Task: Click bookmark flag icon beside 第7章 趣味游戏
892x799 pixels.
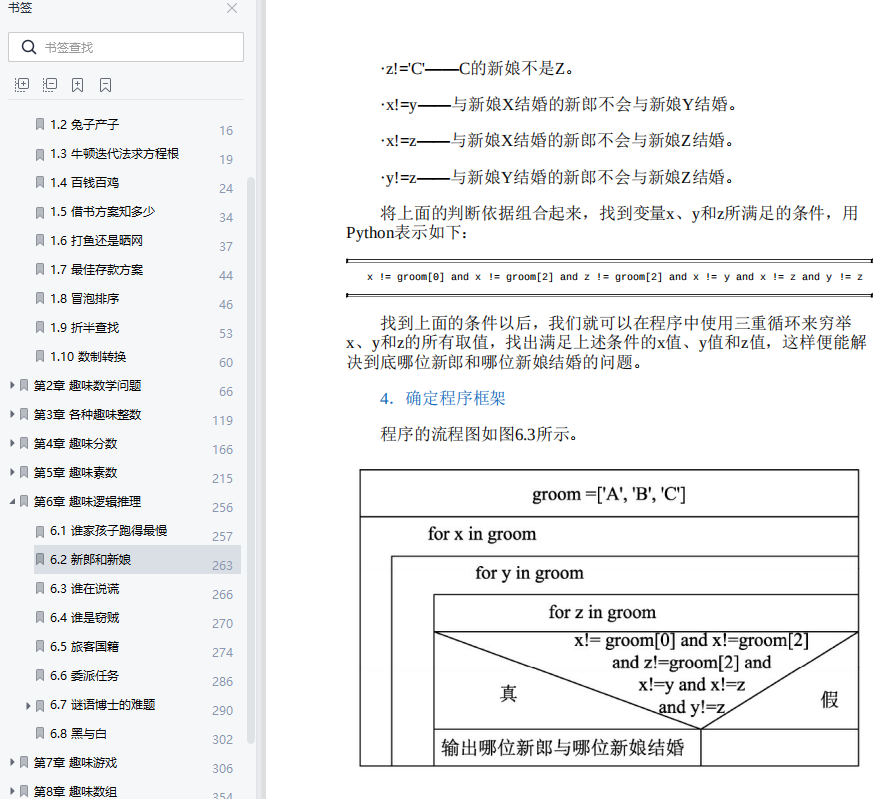Action: (x=24, y=763)
